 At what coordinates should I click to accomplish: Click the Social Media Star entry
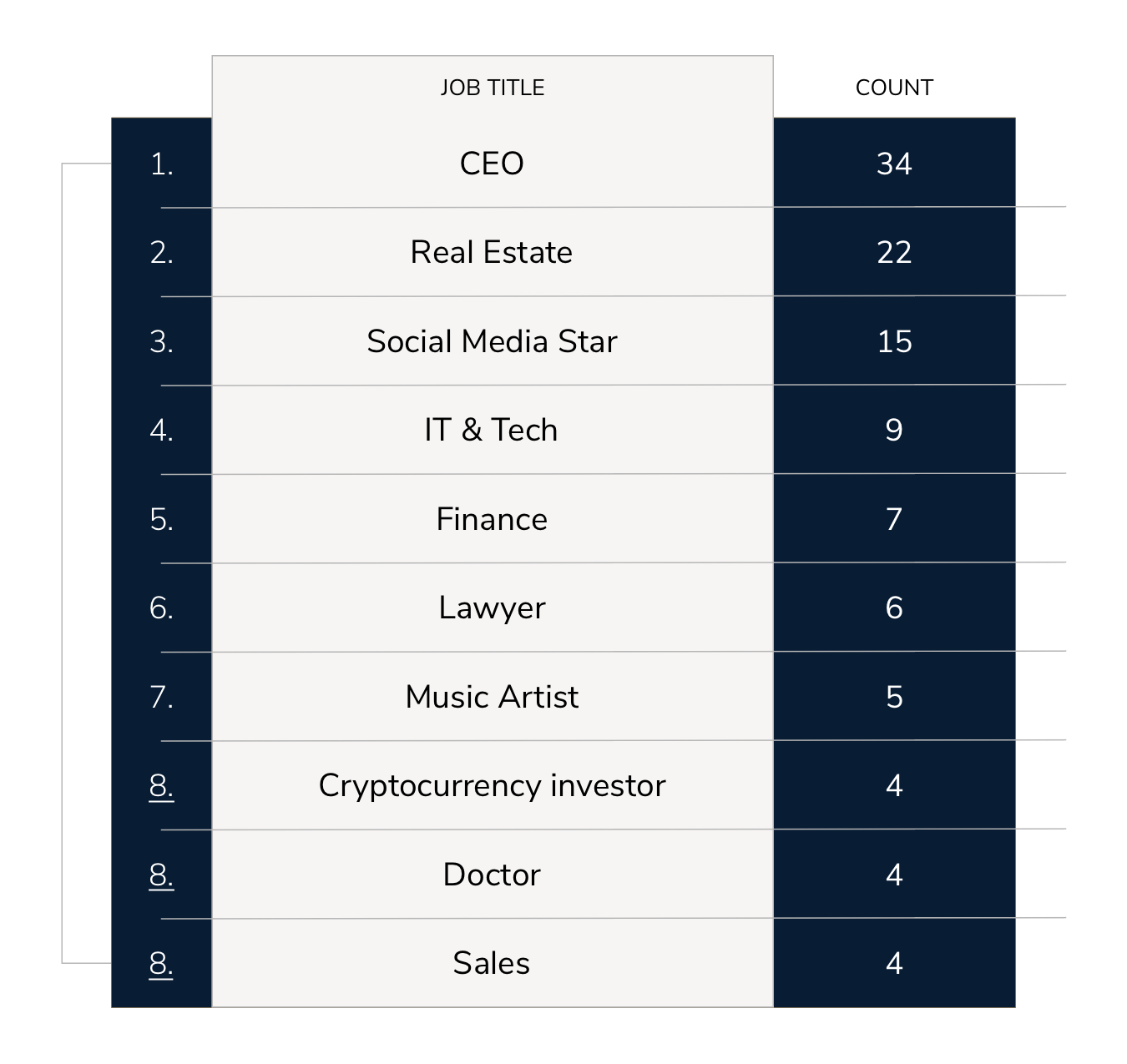coord(492,341)
